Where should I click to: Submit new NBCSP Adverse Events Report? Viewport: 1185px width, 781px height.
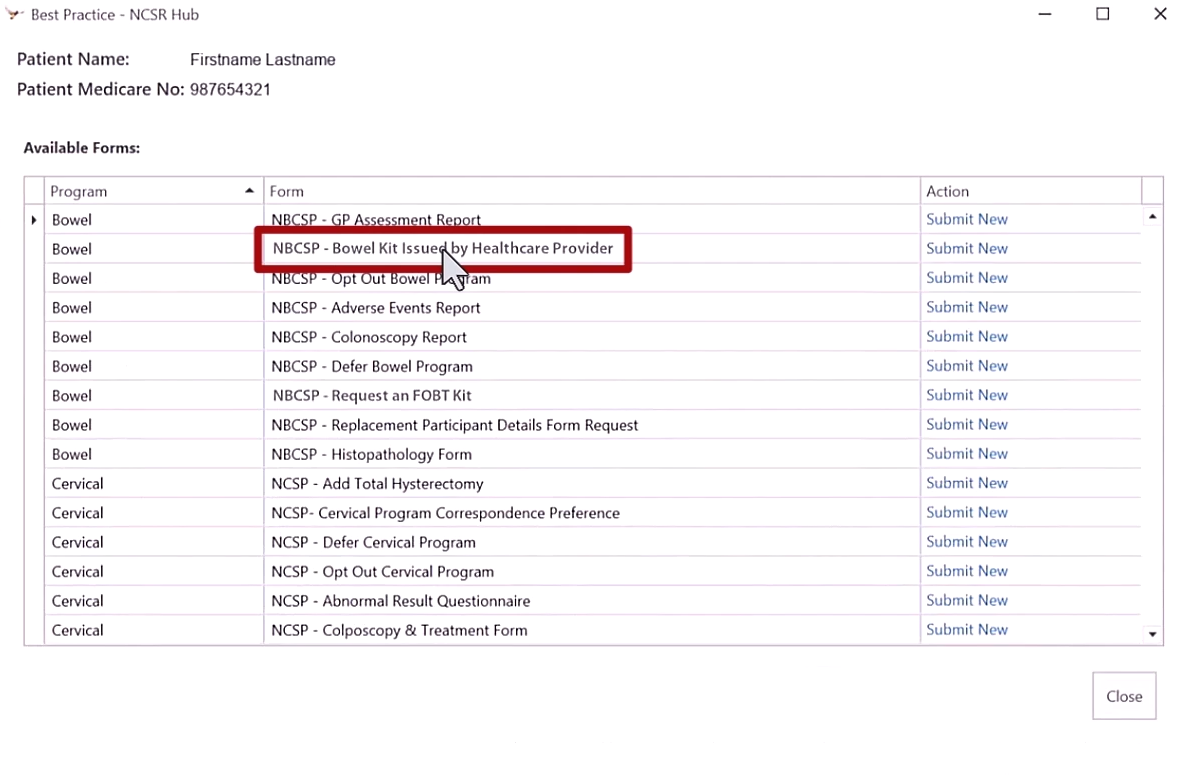click(967, 308)
